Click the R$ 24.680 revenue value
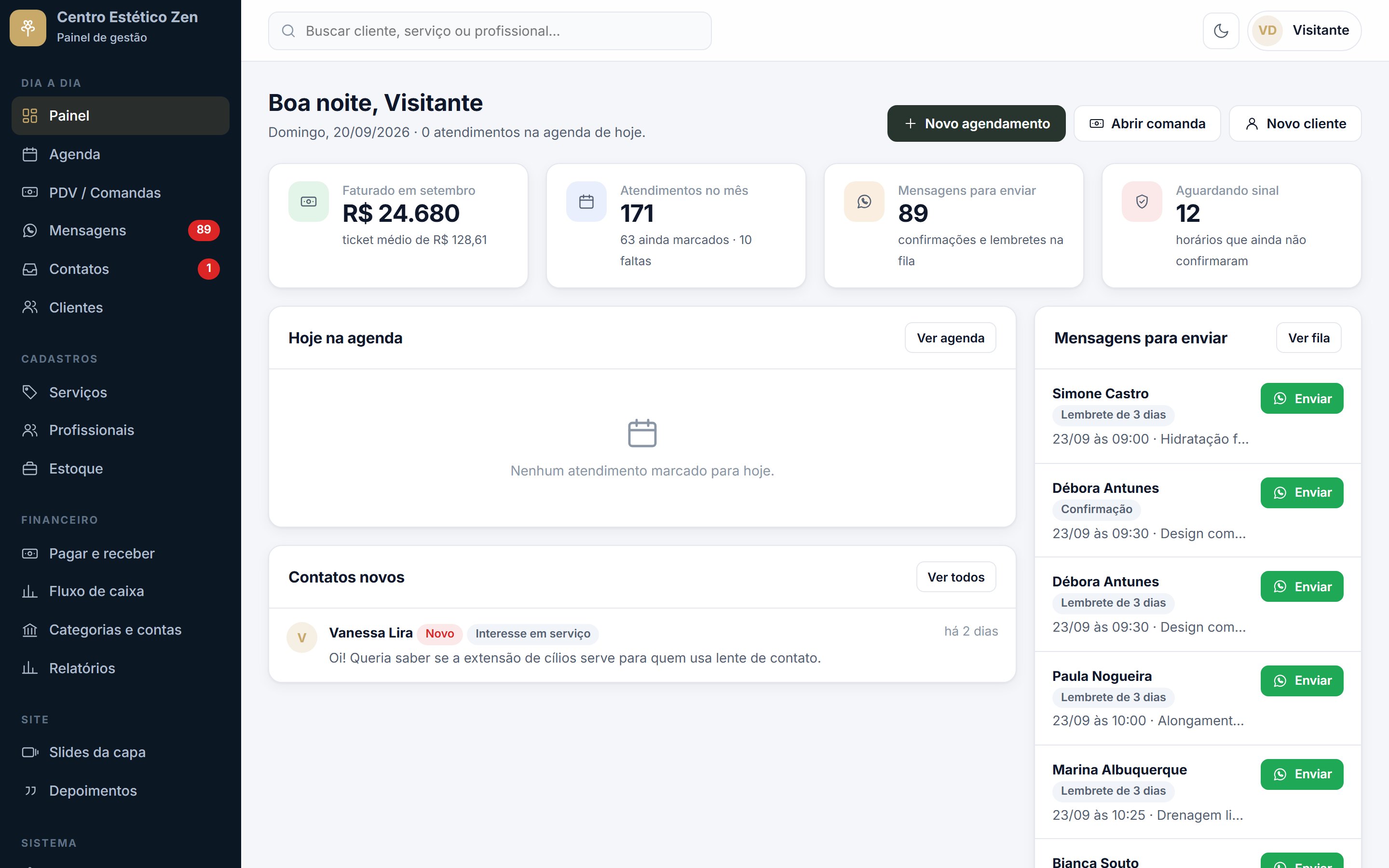 click(401, 214)
